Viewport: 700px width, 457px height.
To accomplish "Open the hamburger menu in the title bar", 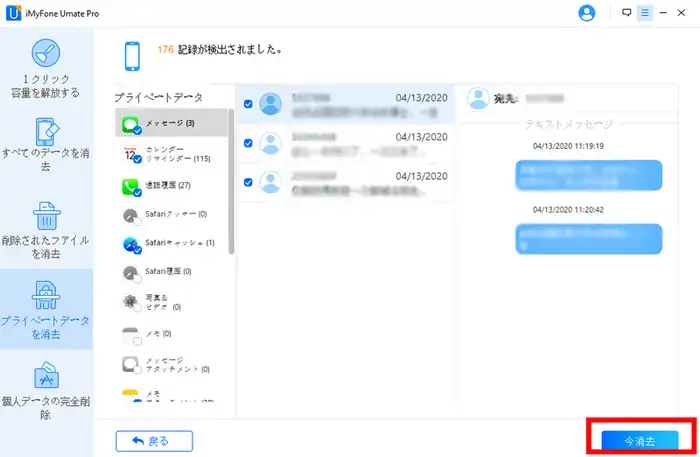I will click(645, 13).
